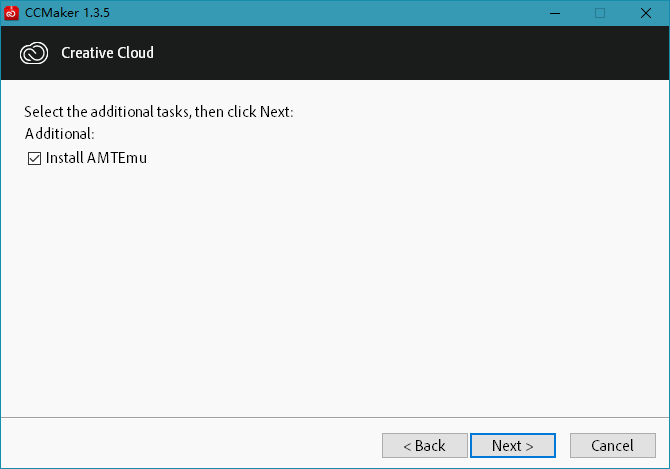Minimize the CCMaker window
This screenshot has height=469, width=670.
[x=555, y=13]
